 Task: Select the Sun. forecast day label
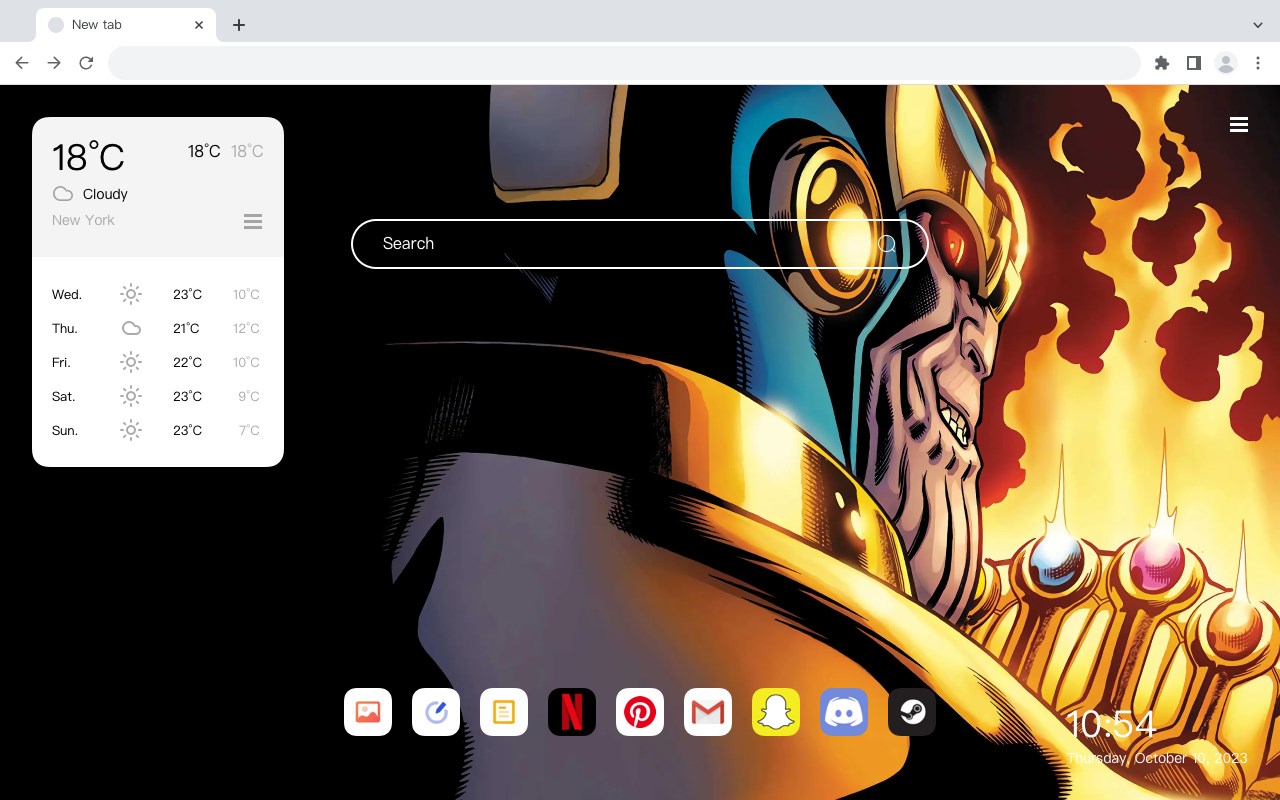(x=65, y=430)
